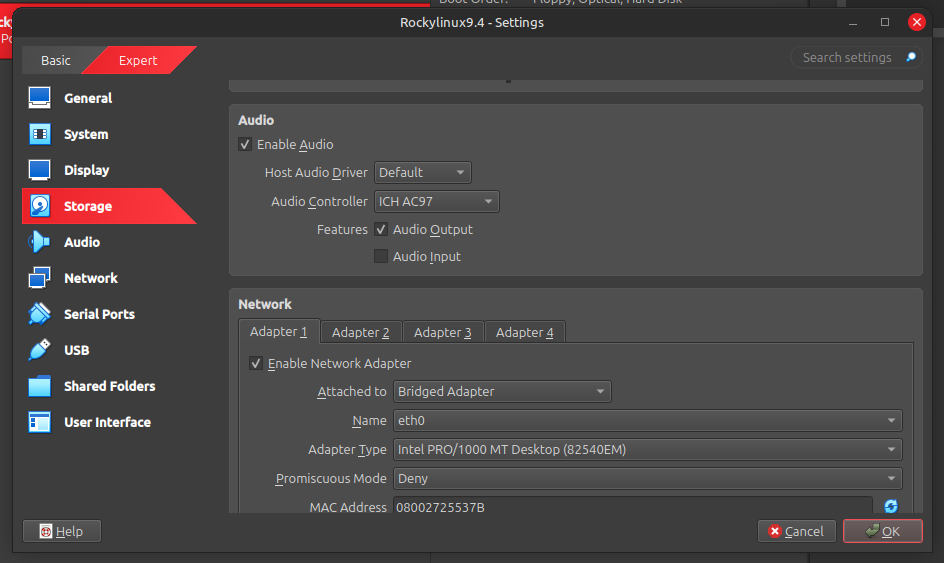Open the Host Audio Driver dropdown
The width and height of the screenshot is (944, 563).
(422, 173)
